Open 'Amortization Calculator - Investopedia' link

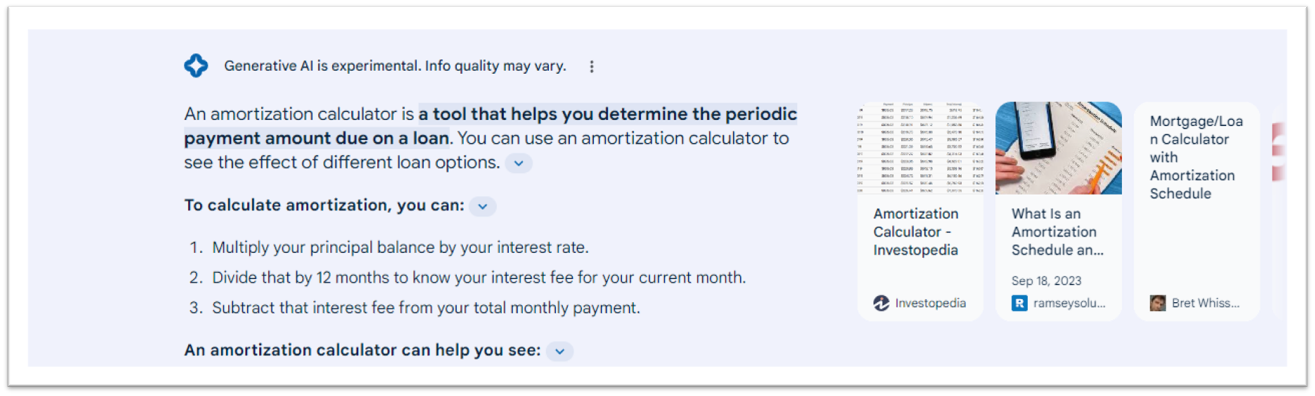(916, 232)
